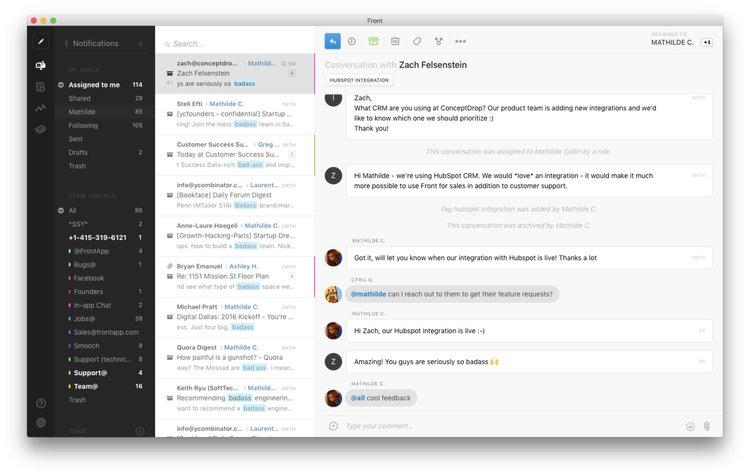Open Digital Dallas 2016 Kickoff email
Viewport: 750px width, 476px height.
coord(235,317)
